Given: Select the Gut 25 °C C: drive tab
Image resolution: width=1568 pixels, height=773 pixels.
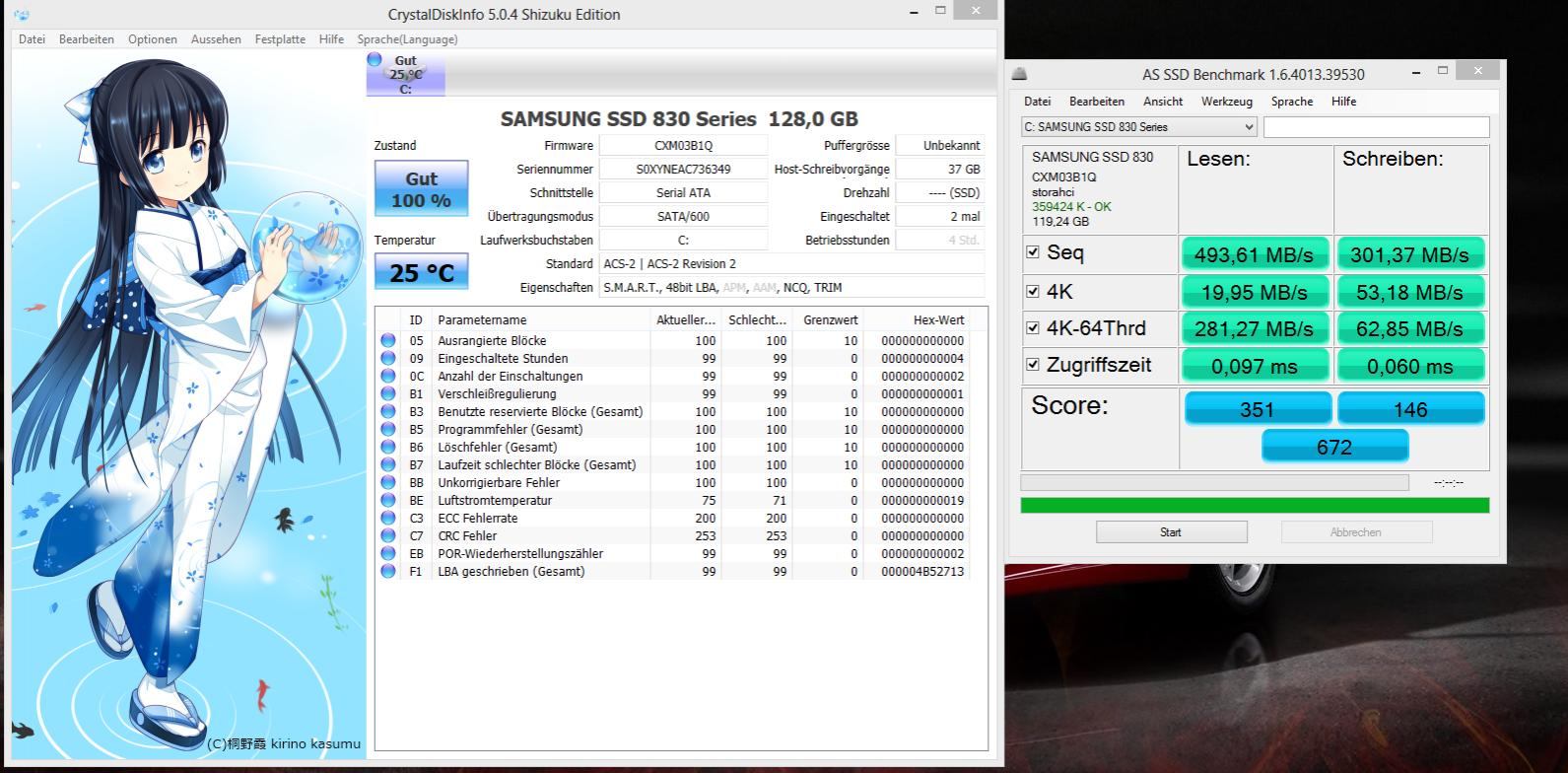Looking at the screenshot, I should (x=405, y=74).
